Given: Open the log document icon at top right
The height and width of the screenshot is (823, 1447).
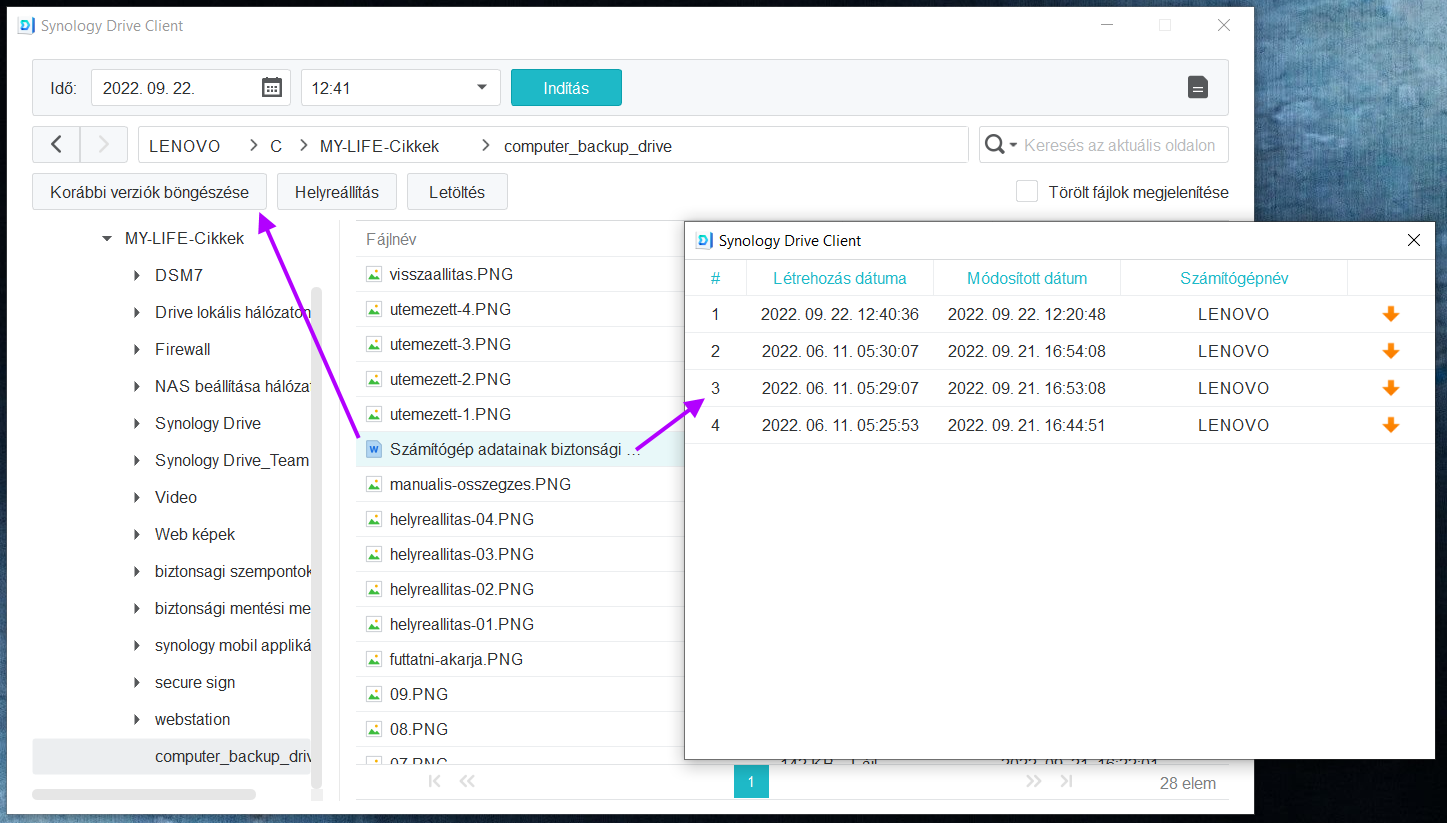Looking at the screenshot, I should (x=1197, y=87).
